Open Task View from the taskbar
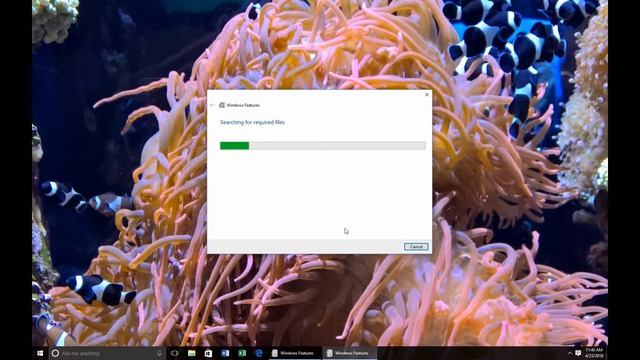Viewport: 640px width, 360px height. [175, 353]
